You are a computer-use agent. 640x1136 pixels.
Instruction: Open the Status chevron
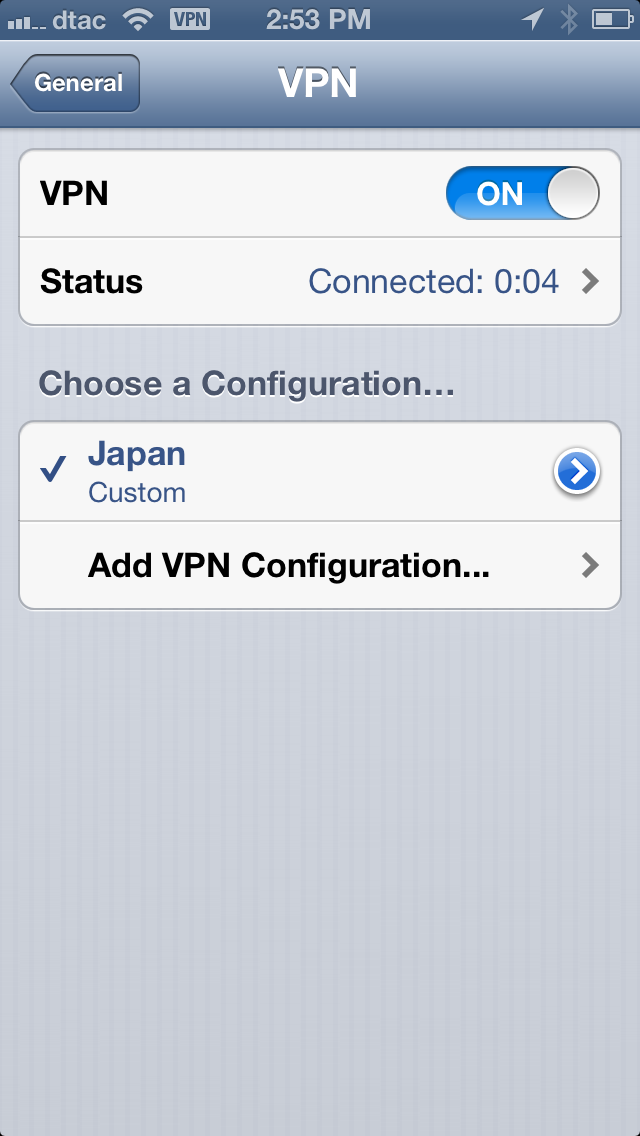click(x=591, y=281)
